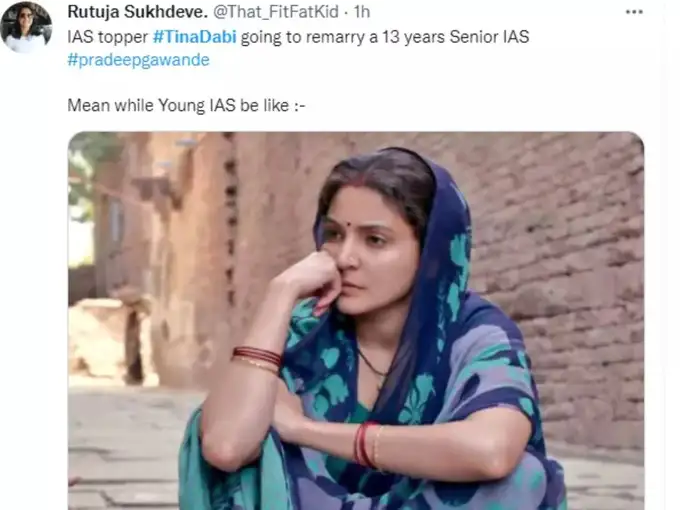Screen dimensions: 680x510
Task: Click Rutuja Sukhdeve's profile avatar
Action: click(x=26, y=28)
